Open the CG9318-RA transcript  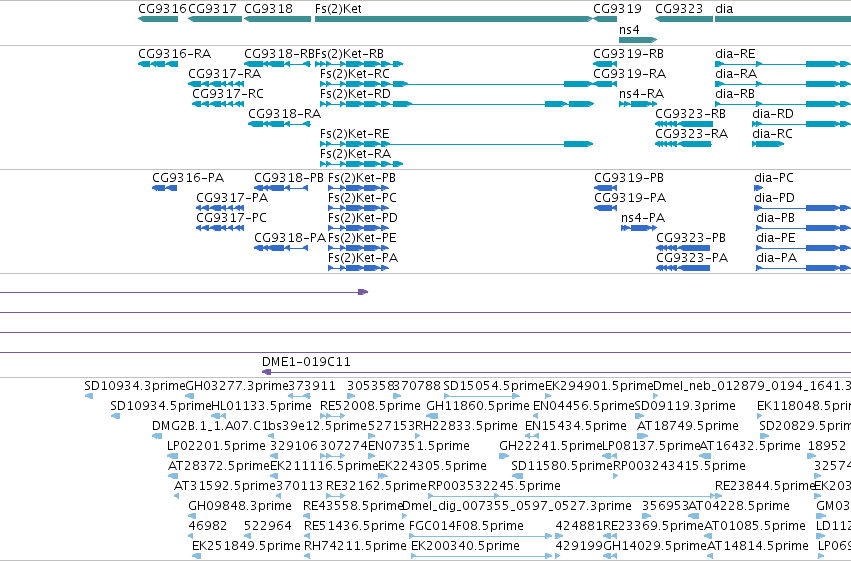[280, 124]
